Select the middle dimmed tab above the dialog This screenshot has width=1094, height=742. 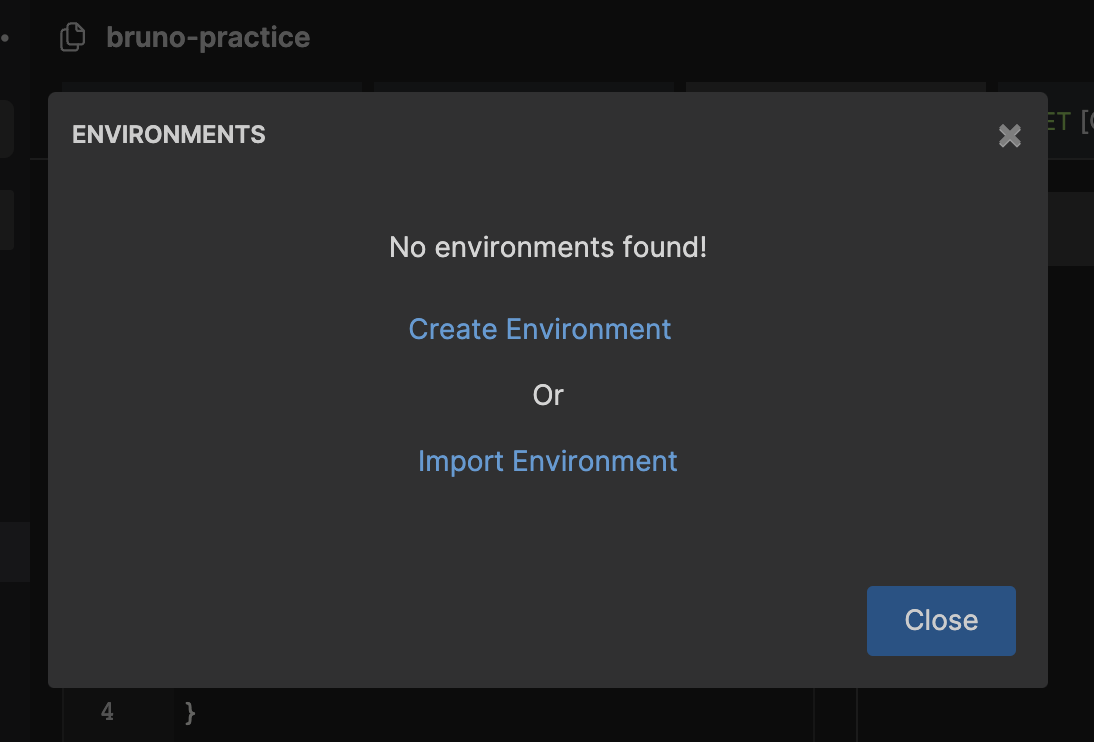pos(524,87)
